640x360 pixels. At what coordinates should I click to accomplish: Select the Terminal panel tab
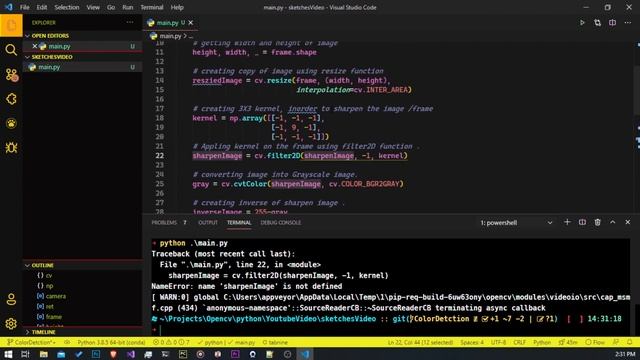239,222
